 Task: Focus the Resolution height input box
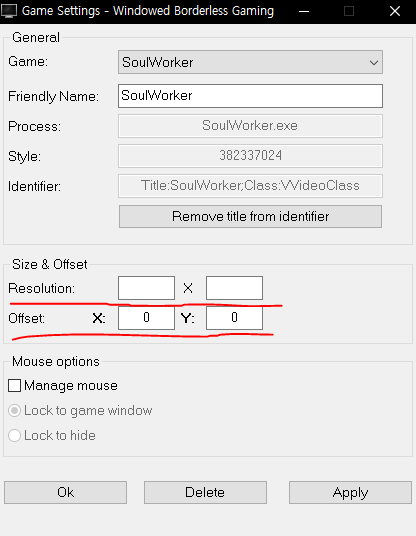[234, 288]
